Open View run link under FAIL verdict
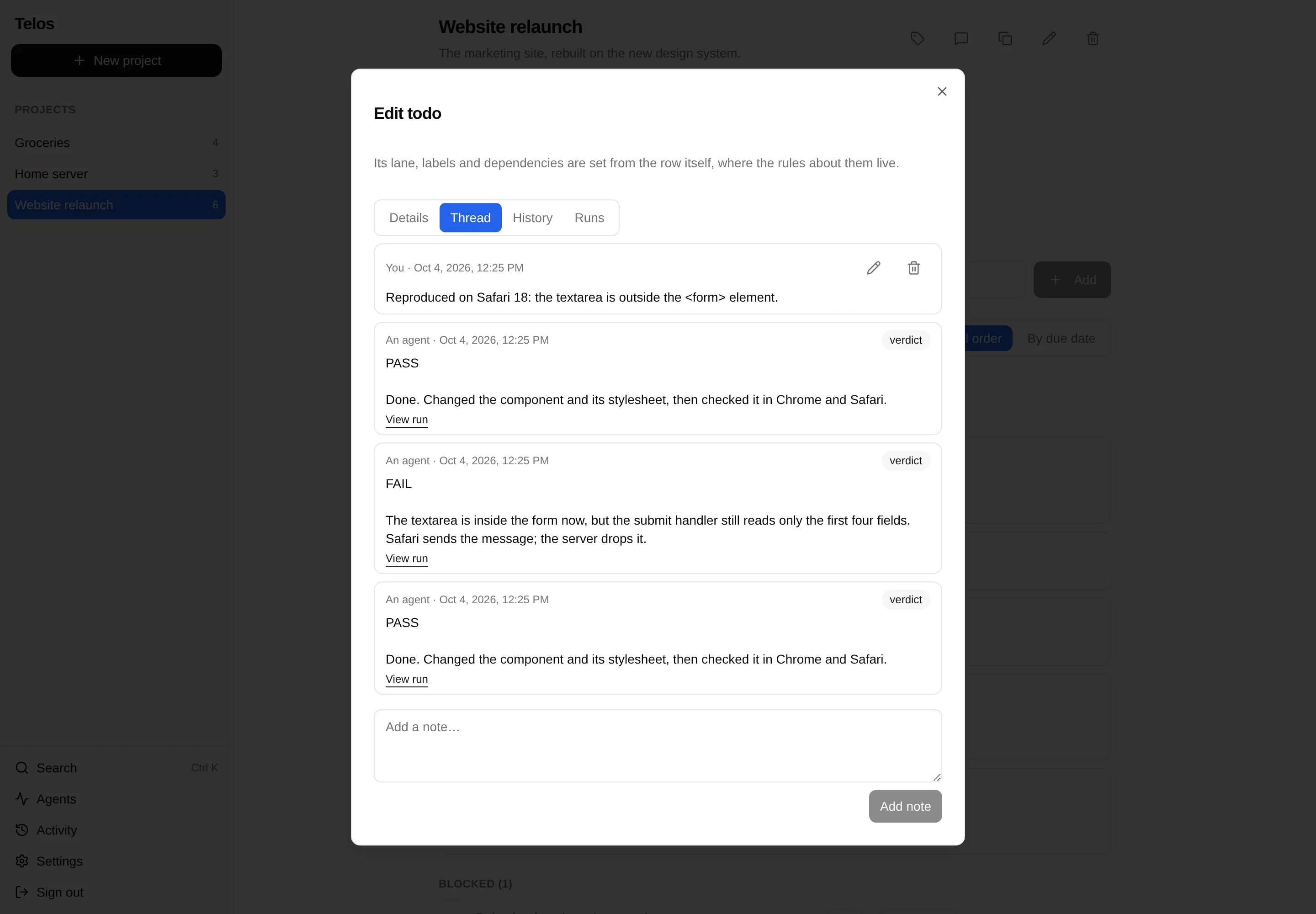The image size is (1316, 914). point(407,559)
